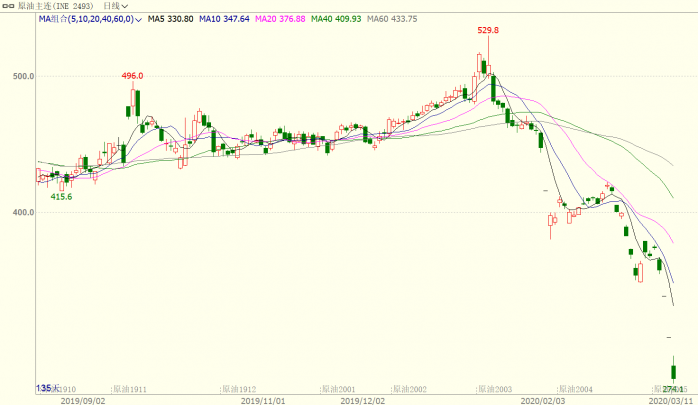
Task: Click the 496.0 peak price label
Action: tap(132, 76)
